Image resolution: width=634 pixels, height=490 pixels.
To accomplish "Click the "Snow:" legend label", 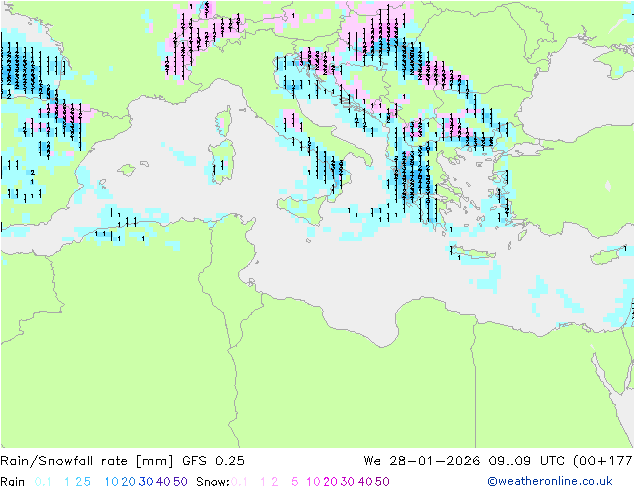I will tap(213, 482).
